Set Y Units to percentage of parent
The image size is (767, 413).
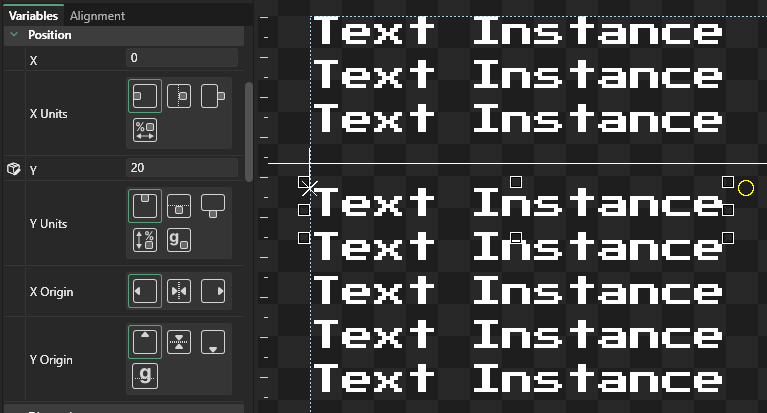[145, 241]
